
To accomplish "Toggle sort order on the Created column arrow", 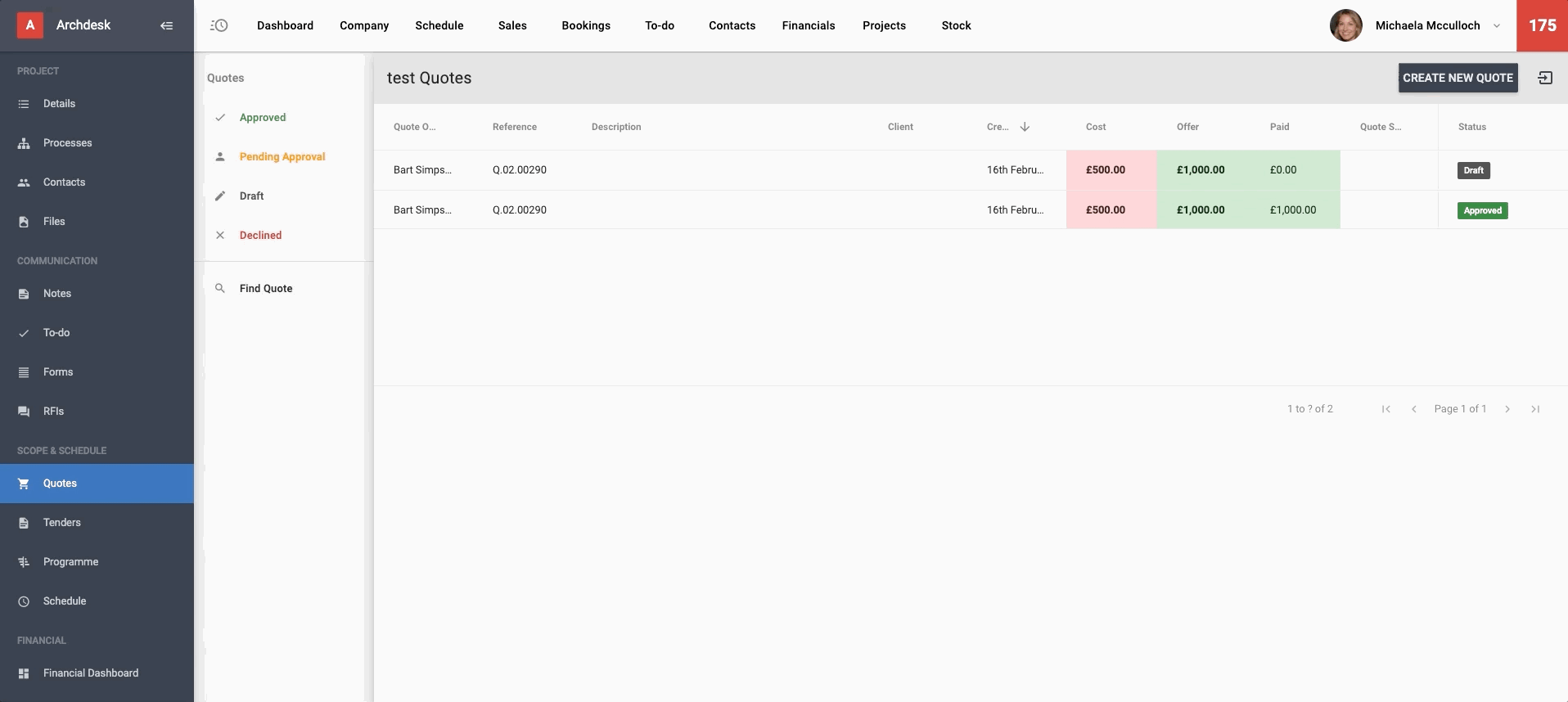I will 1025,127.
